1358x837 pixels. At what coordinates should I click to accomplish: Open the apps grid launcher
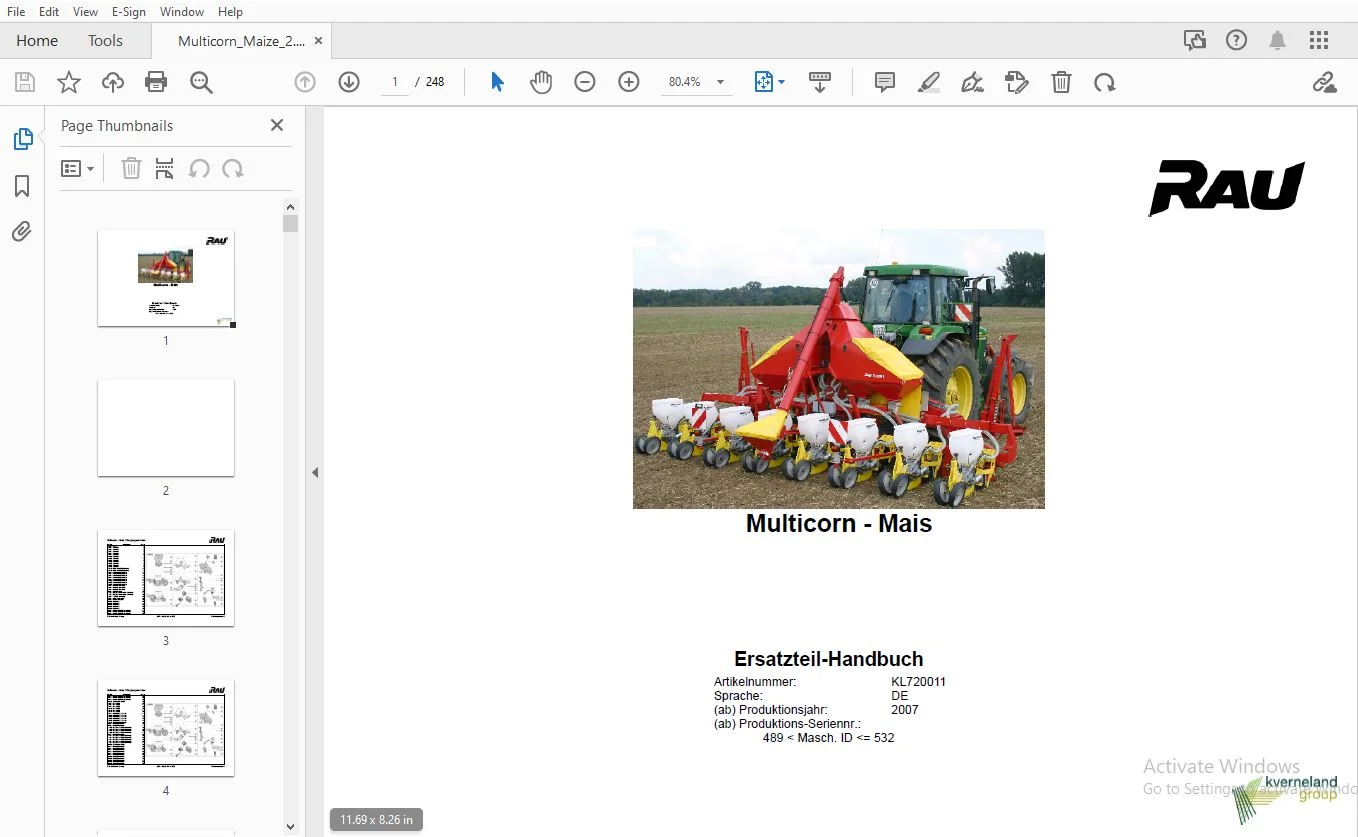point(1319,40)
